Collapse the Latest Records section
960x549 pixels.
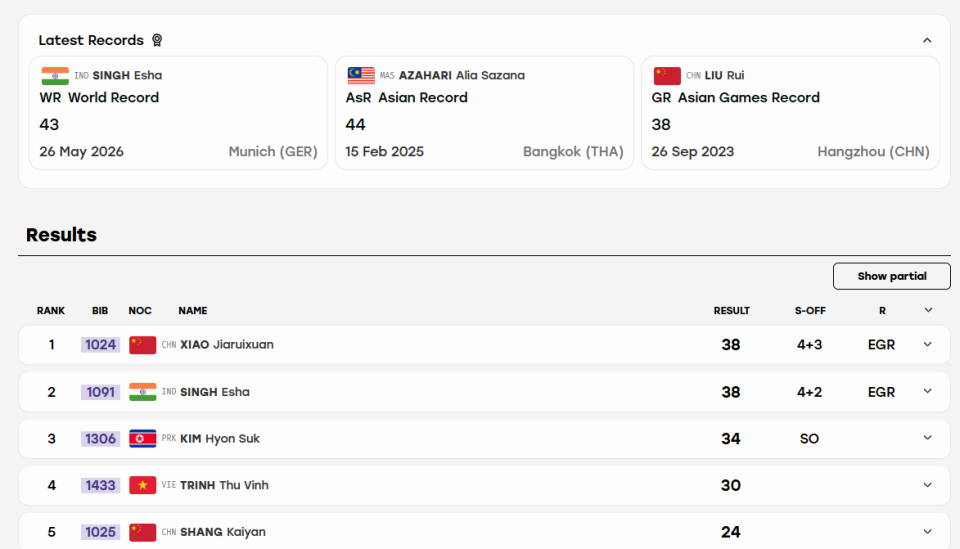click(927, 40)
